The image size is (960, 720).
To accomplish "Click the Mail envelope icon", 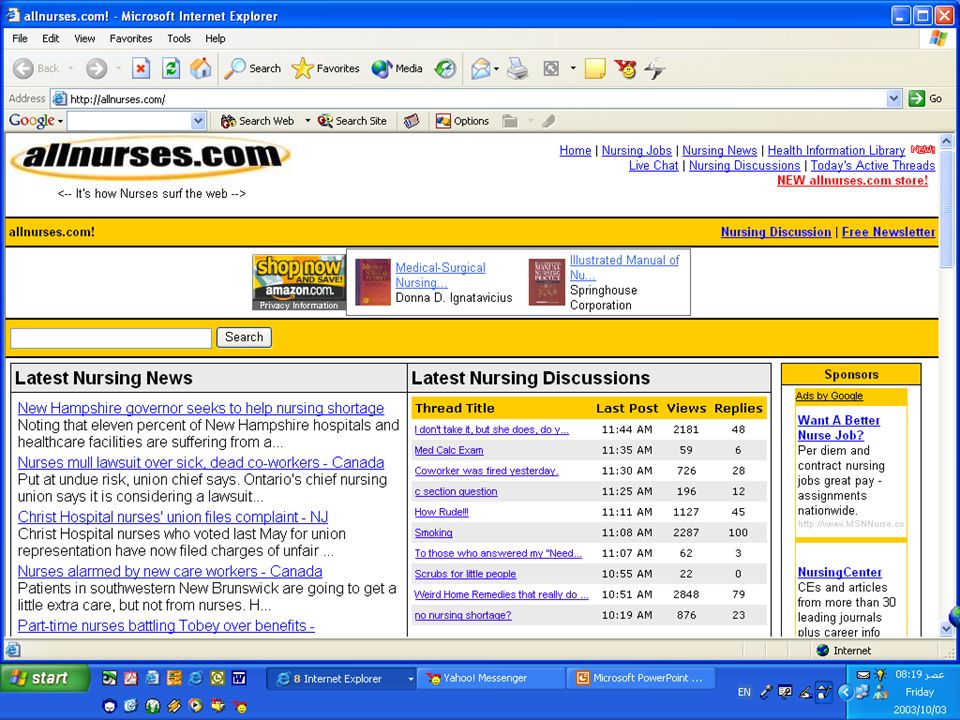I will pyautogui.click(x=481, y=69).
